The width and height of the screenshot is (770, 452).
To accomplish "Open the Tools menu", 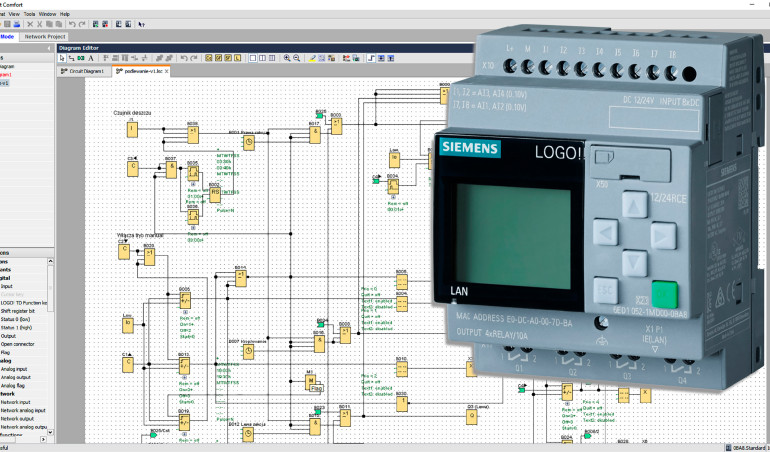I will [x=30, y=14].
